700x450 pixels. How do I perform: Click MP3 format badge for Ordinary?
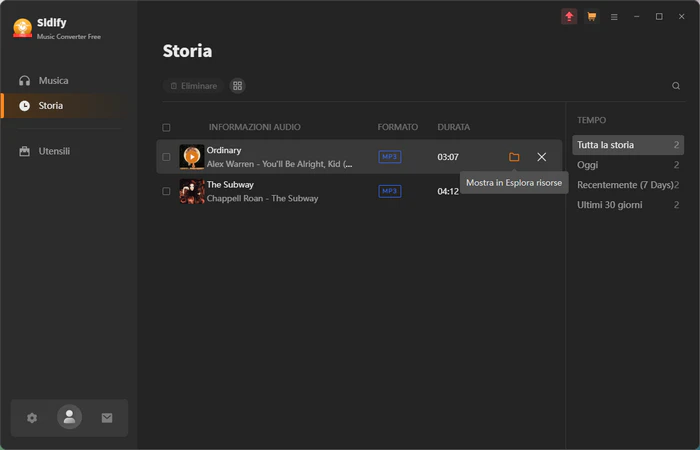coord(390,157)
